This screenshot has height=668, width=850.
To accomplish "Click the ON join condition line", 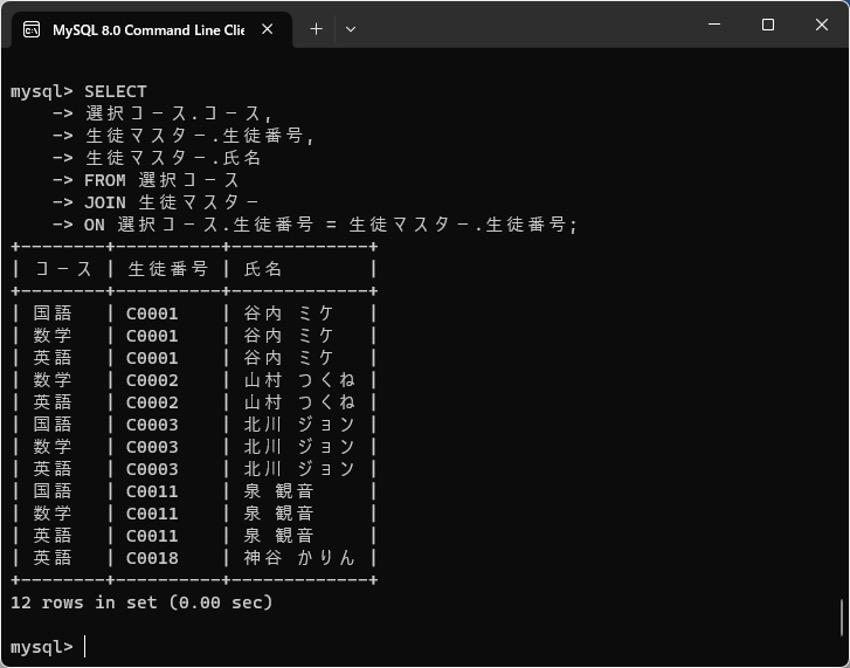I will coord(331,224).
